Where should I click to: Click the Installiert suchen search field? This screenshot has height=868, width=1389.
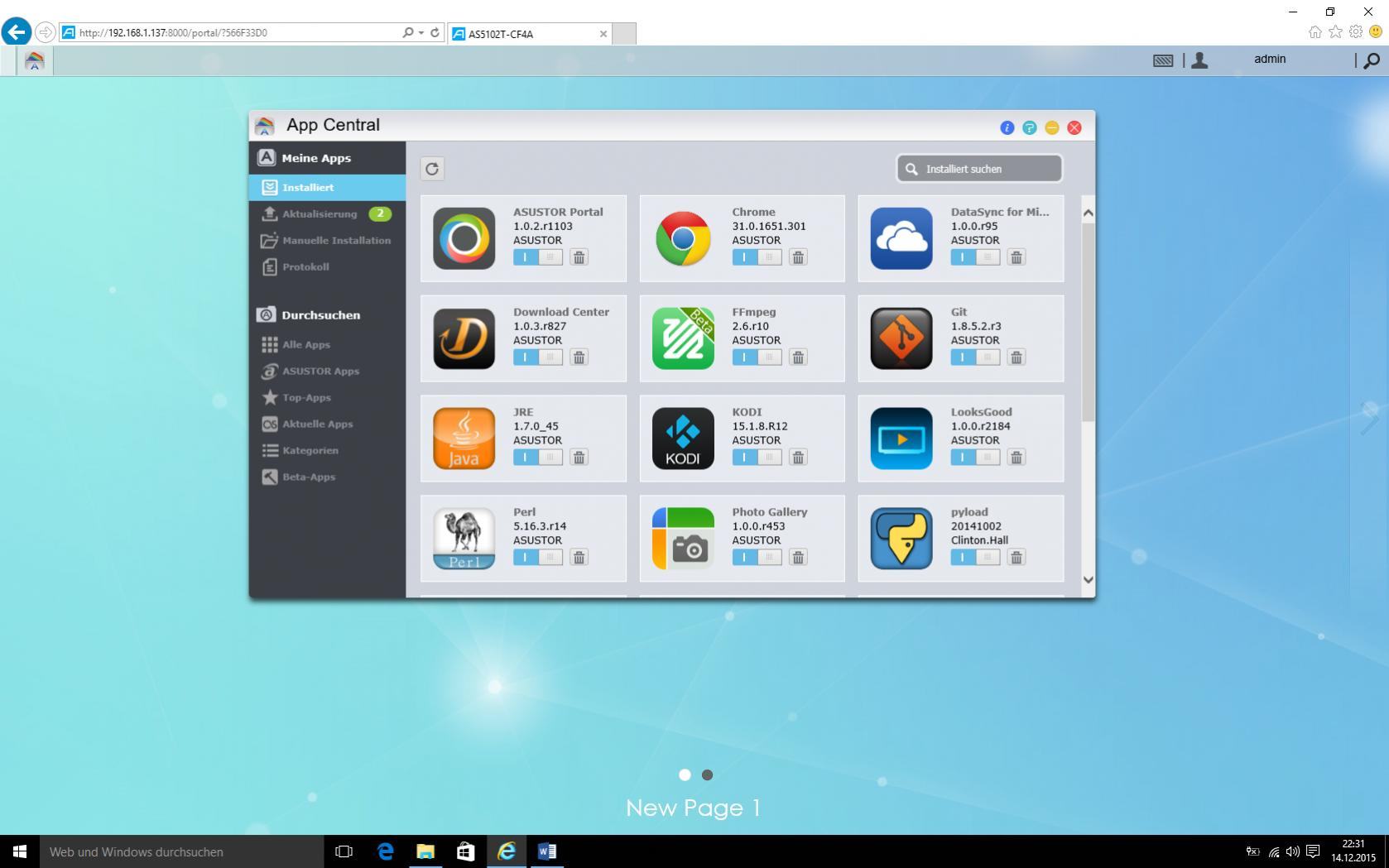click(979, 169)
